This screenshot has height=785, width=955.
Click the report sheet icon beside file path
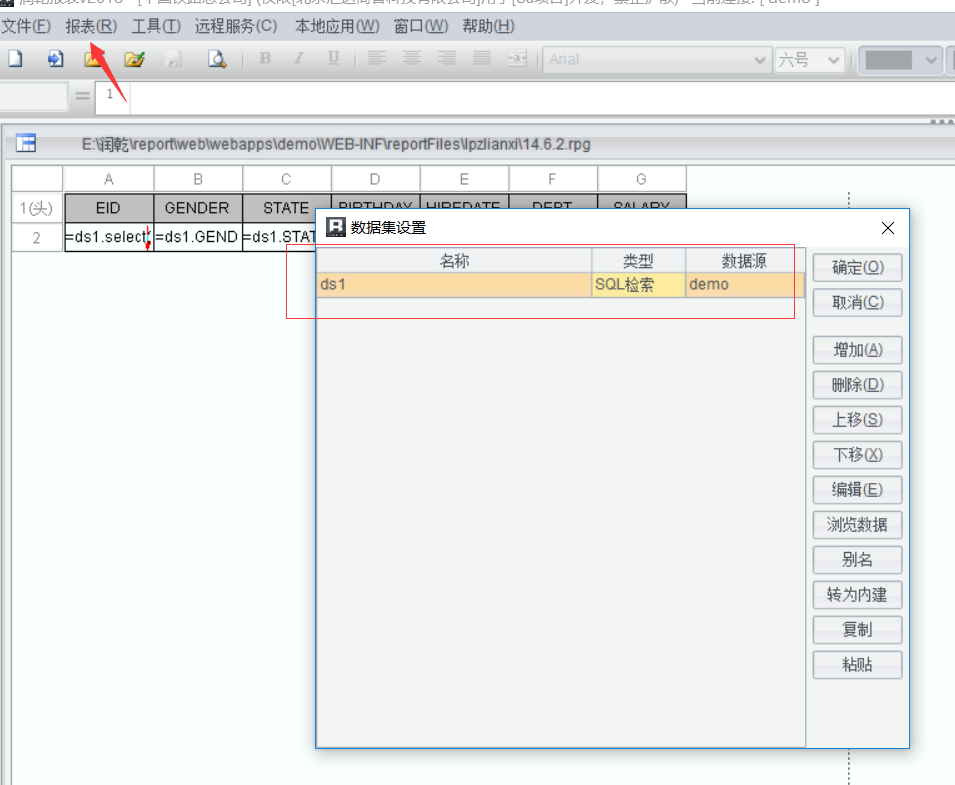pos(26,144)
